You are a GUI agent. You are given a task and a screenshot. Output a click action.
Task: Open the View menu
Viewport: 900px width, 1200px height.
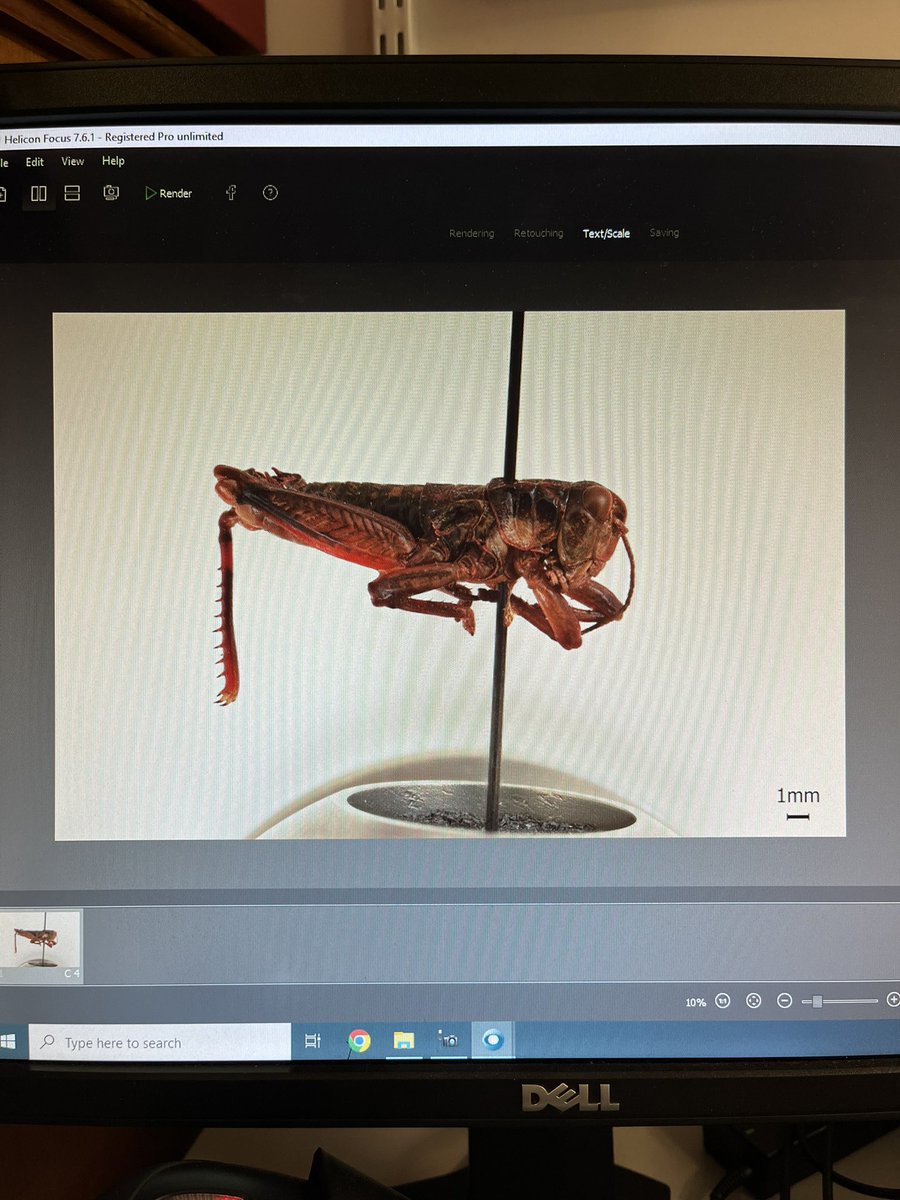72,161
